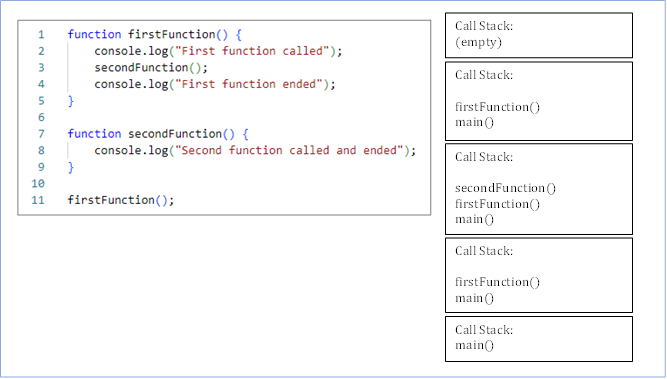Click the 'function firstFunction() {' declaration line

[x=155, y=34]
